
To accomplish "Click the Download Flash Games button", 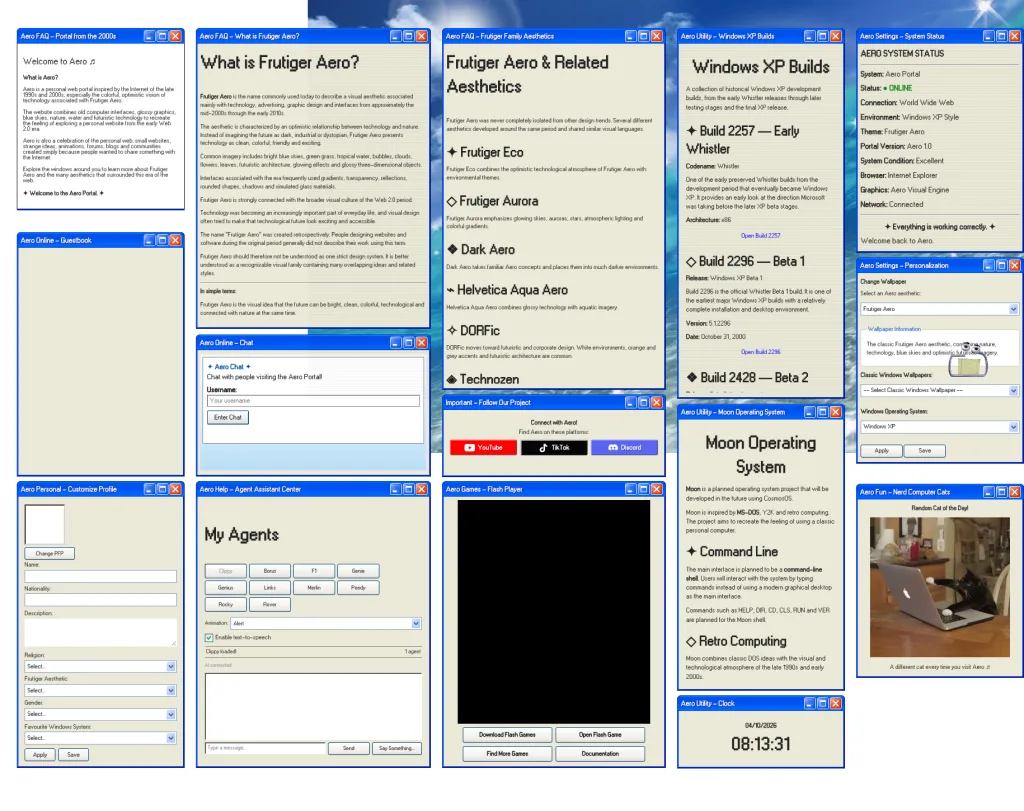I will [507, 735].
